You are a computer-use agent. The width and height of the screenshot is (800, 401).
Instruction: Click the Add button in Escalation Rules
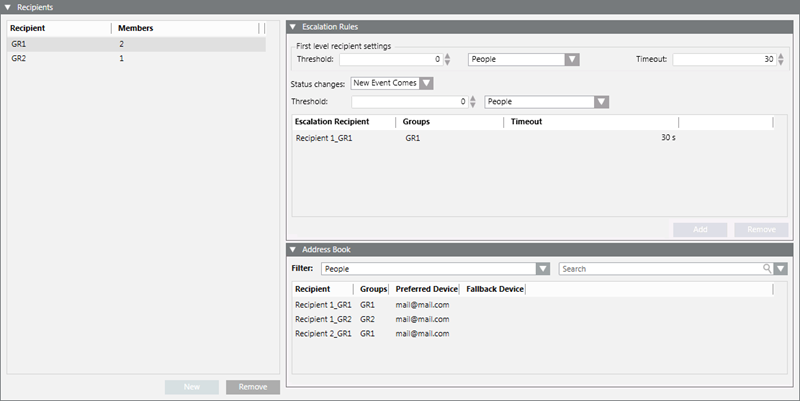point(700,229)
